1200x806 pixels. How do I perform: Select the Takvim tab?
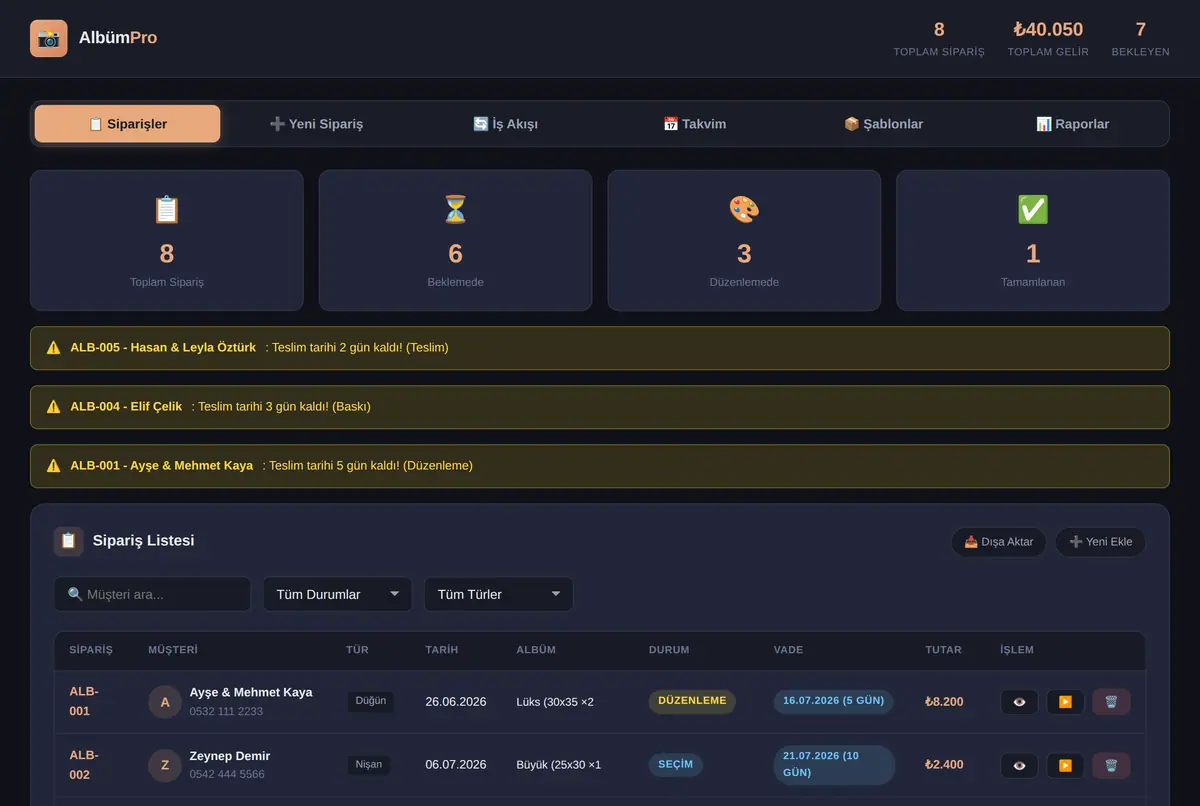coord(694,124)
